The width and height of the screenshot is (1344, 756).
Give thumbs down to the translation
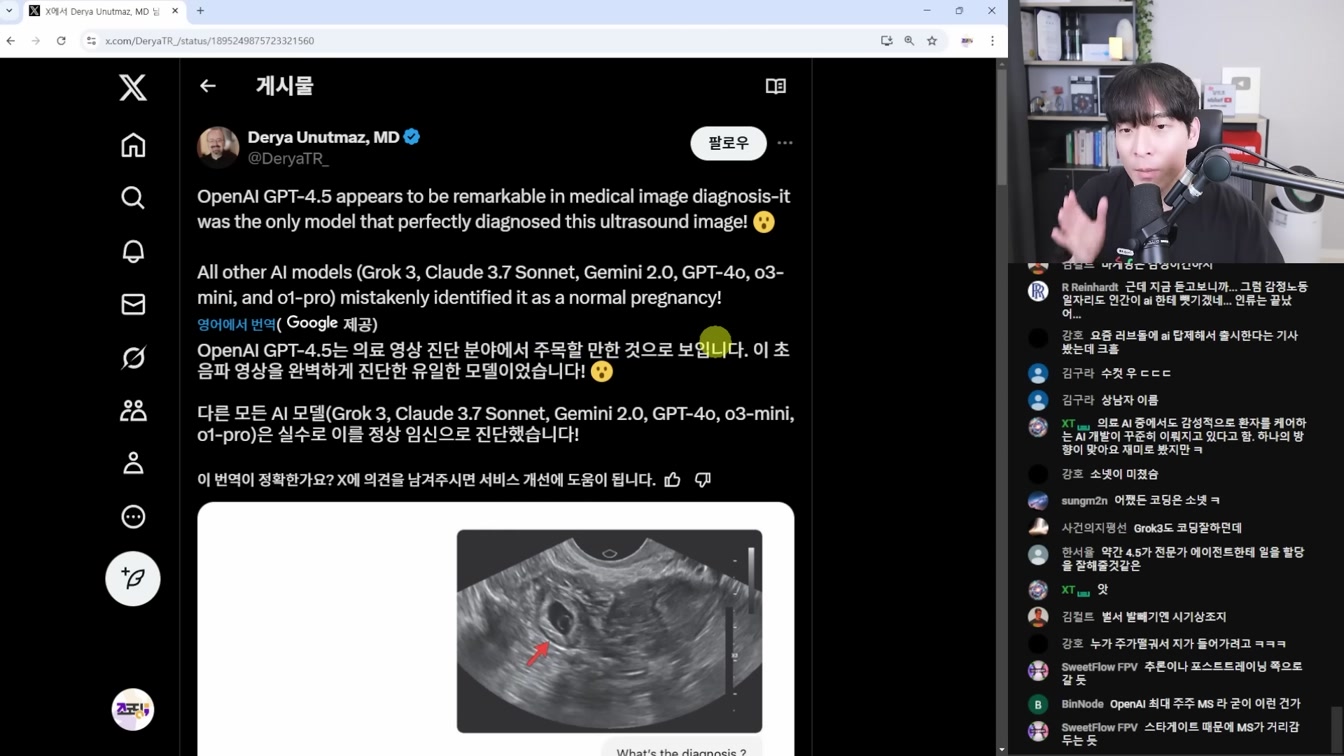click(703, 480)
